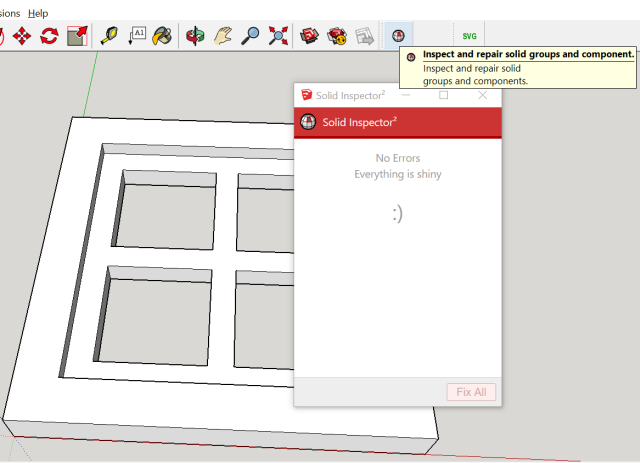
Task: Select the Move tool
Action: [x=22, y=36]
